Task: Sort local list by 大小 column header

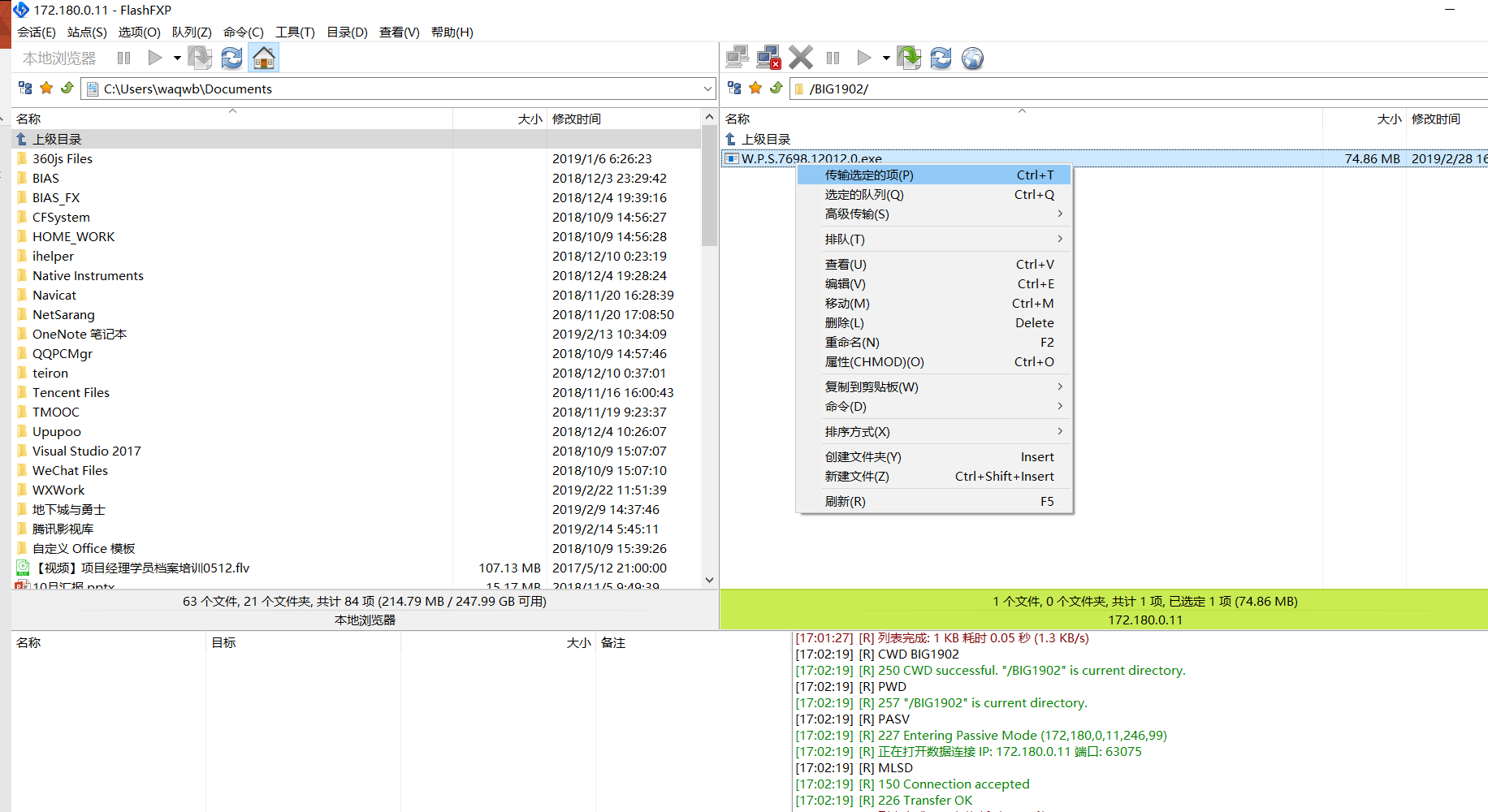Action: coord(500,119)
